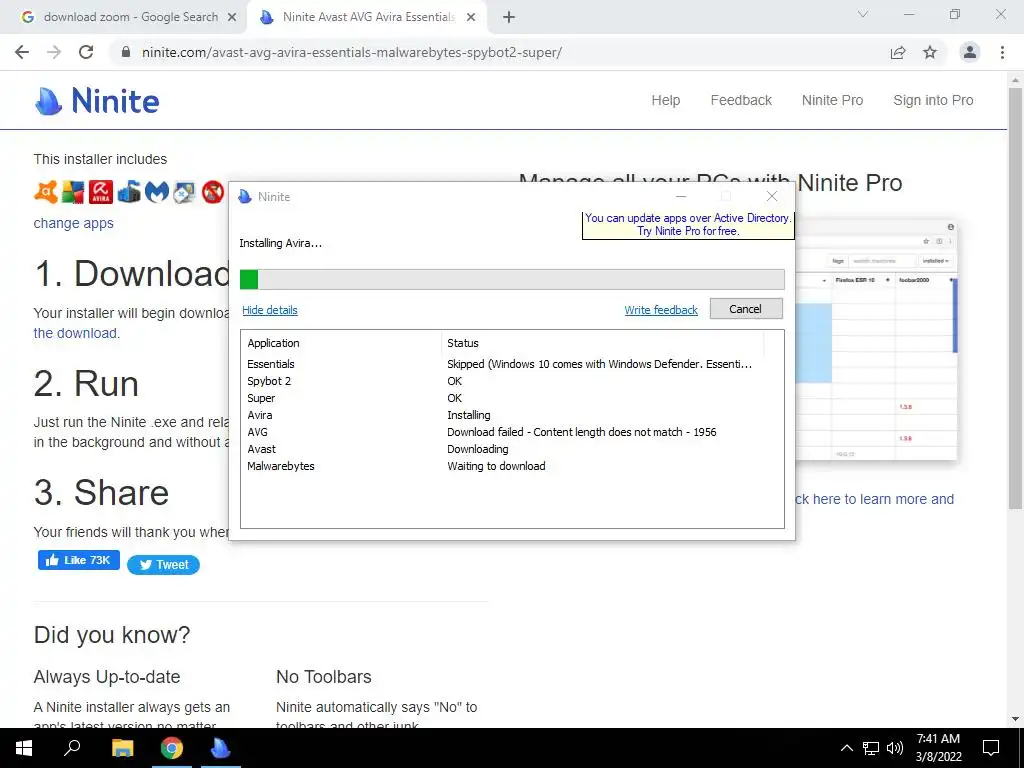This screenshot has width=1024, height=768.
Task: Hide details in Ninite installer
Action: pos(270,310)
